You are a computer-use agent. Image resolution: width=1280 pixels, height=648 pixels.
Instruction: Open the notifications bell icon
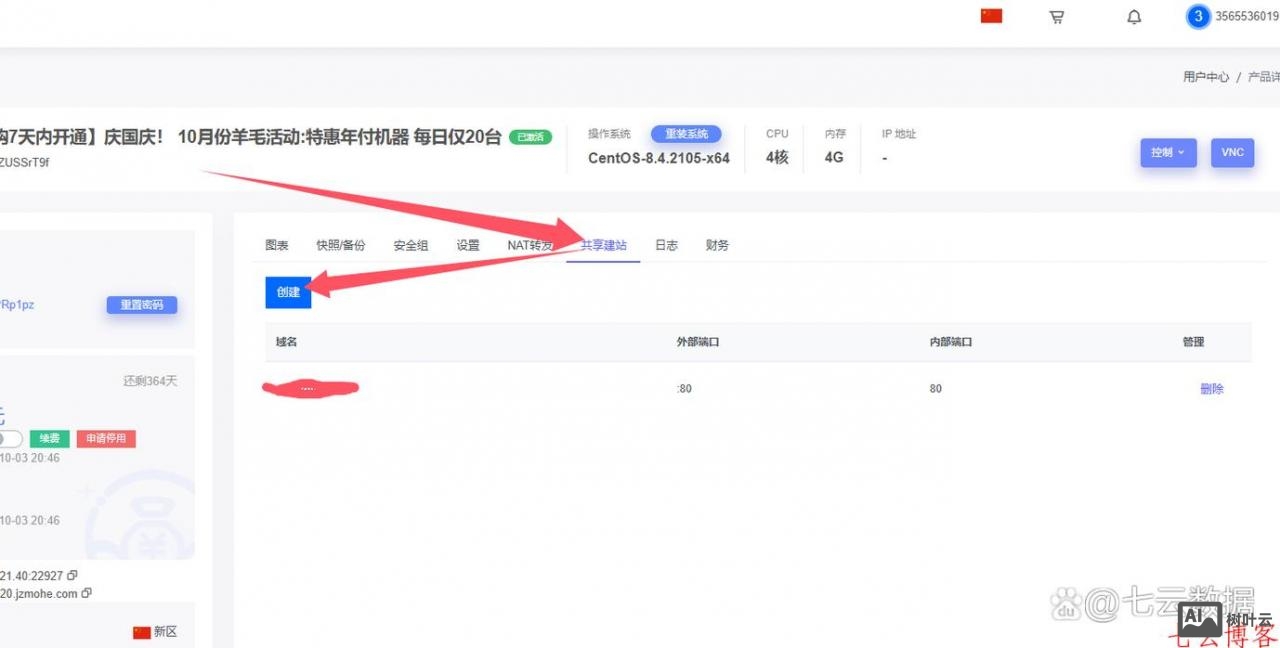1134,17
